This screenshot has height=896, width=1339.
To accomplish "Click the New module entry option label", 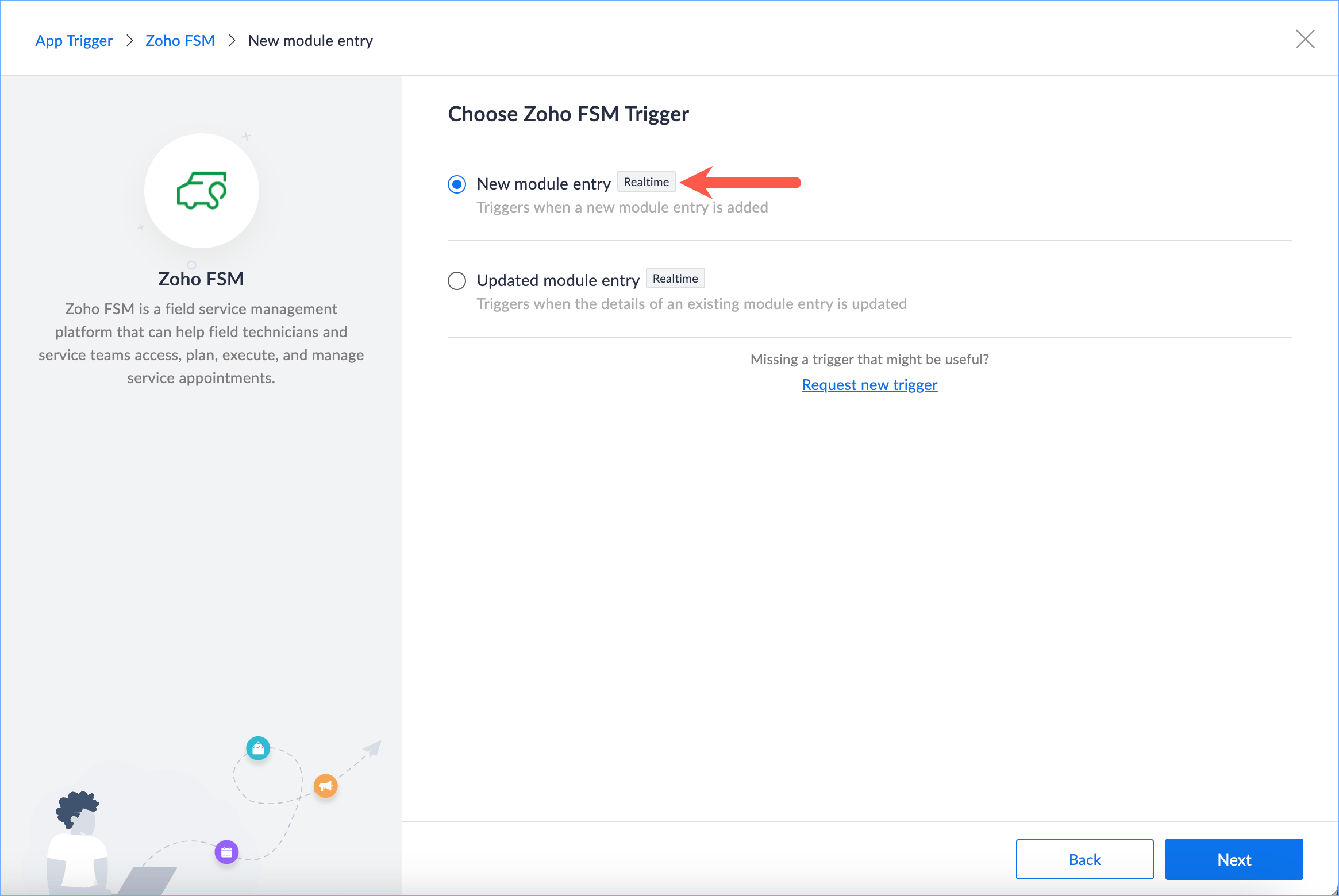I will pyautogui.click(x=543, y=184).
